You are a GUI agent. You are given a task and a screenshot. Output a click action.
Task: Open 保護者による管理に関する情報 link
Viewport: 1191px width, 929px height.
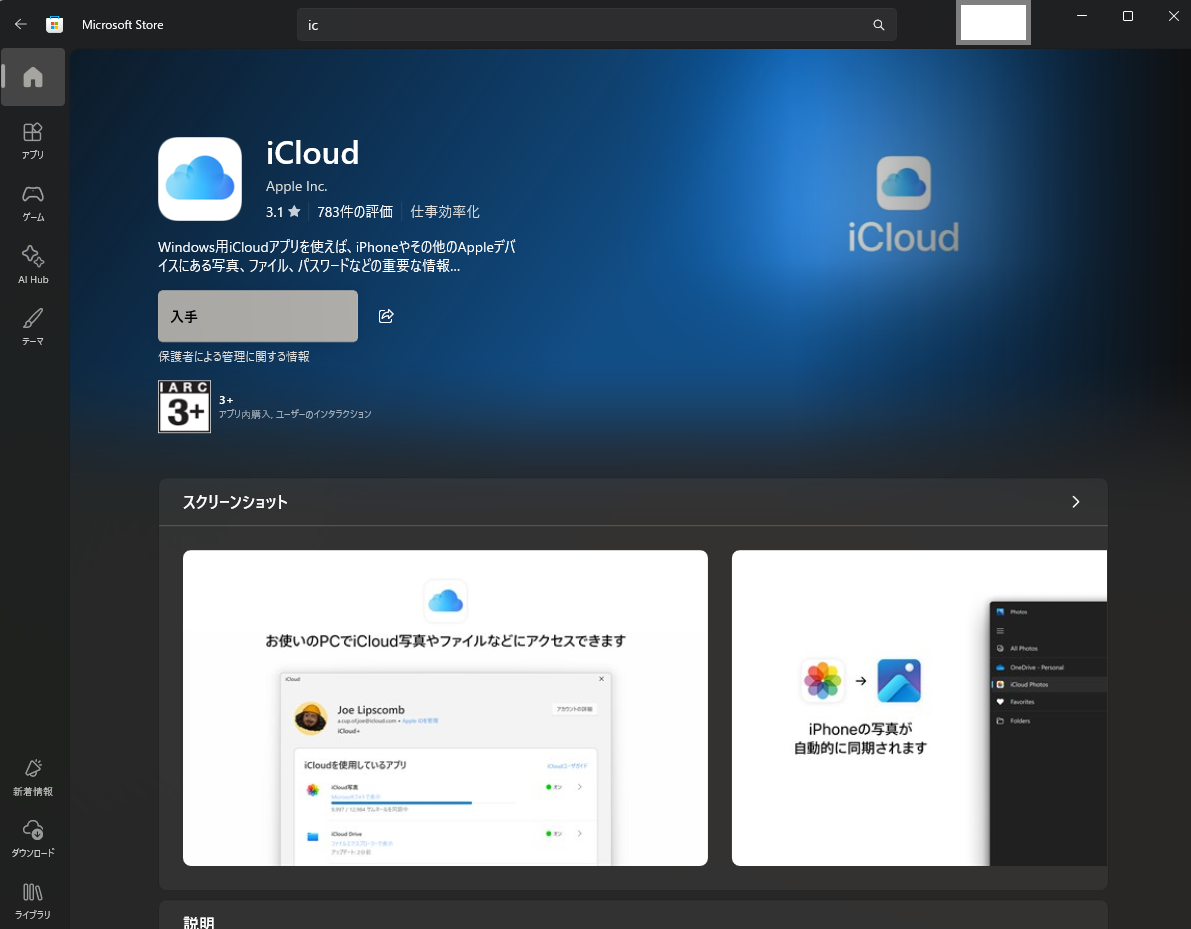point(233,356)
